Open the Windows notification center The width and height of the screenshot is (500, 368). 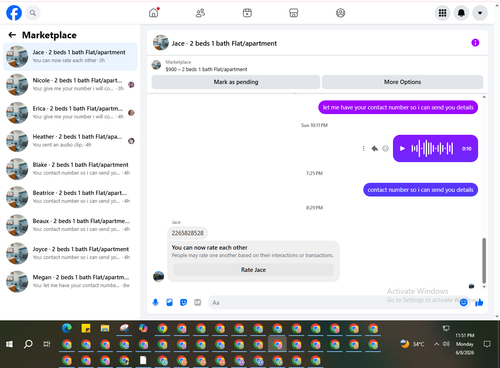point(487,344)
